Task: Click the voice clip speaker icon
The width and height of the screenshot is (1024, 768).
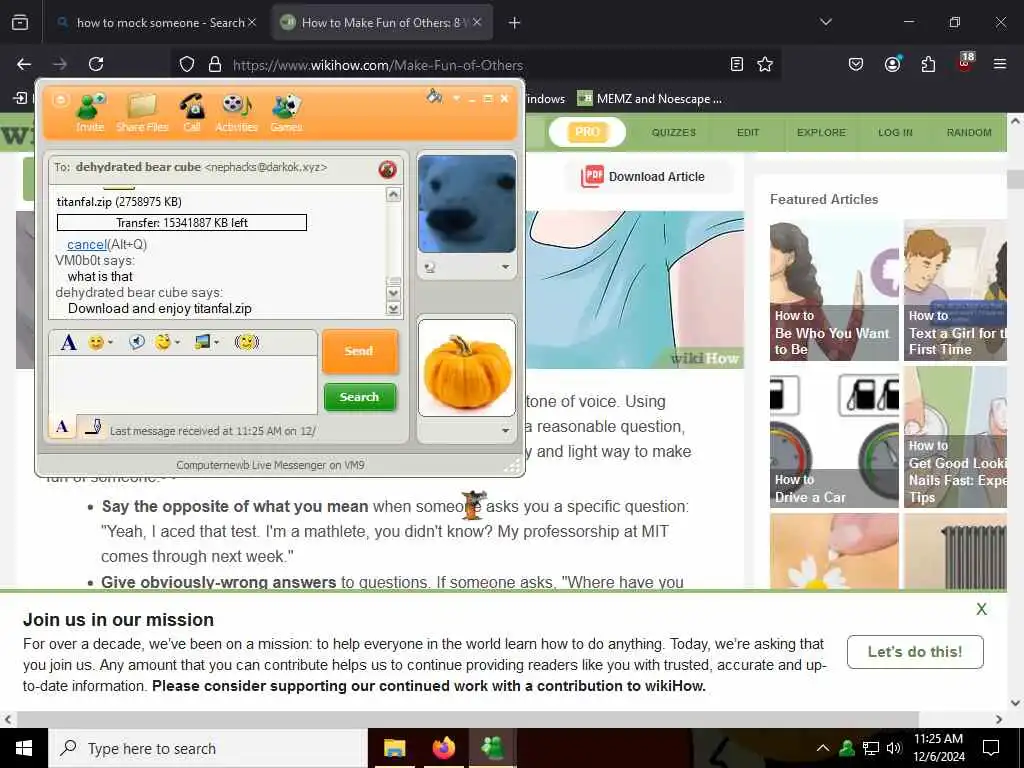Action: (136, 342)
